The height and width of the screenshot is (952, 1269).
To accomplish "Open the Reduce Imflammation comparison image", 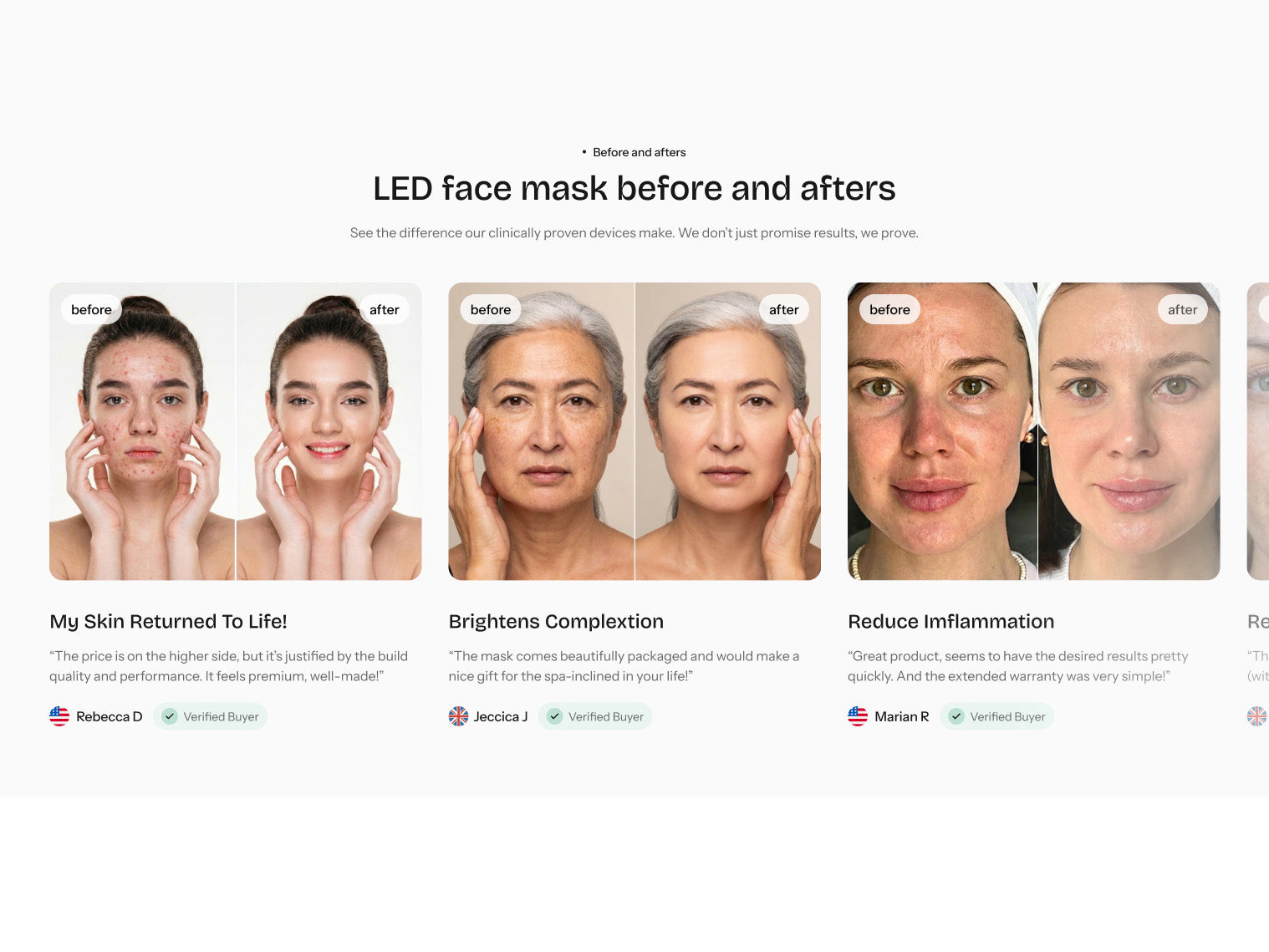I will (x=1034, y=431).
